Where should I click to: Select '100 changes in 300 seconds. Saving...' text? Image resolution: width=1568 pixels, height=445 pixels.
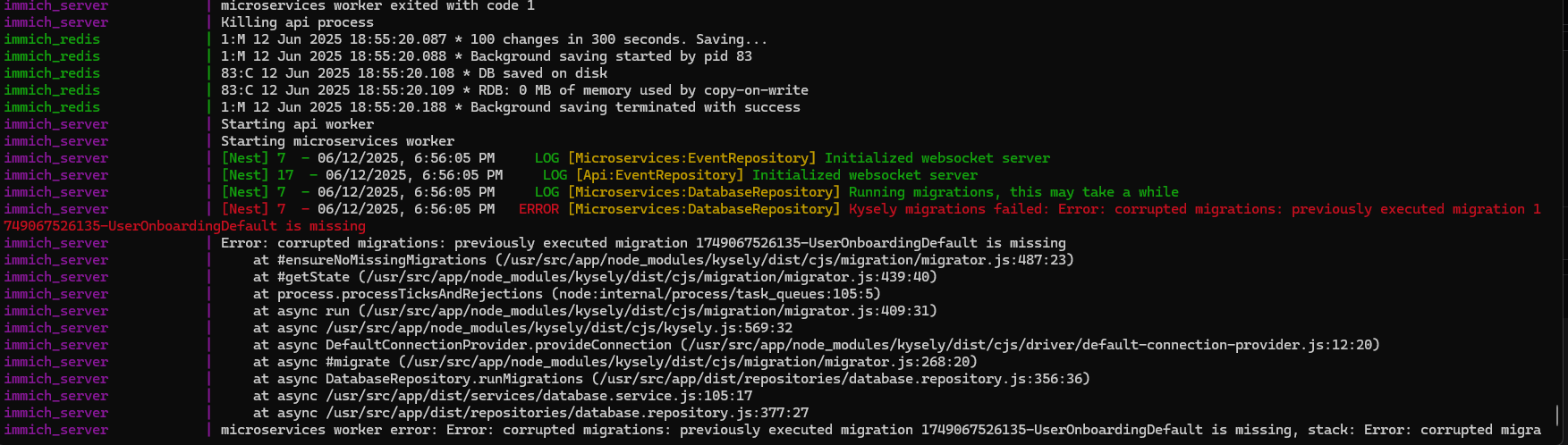point(619,39)
